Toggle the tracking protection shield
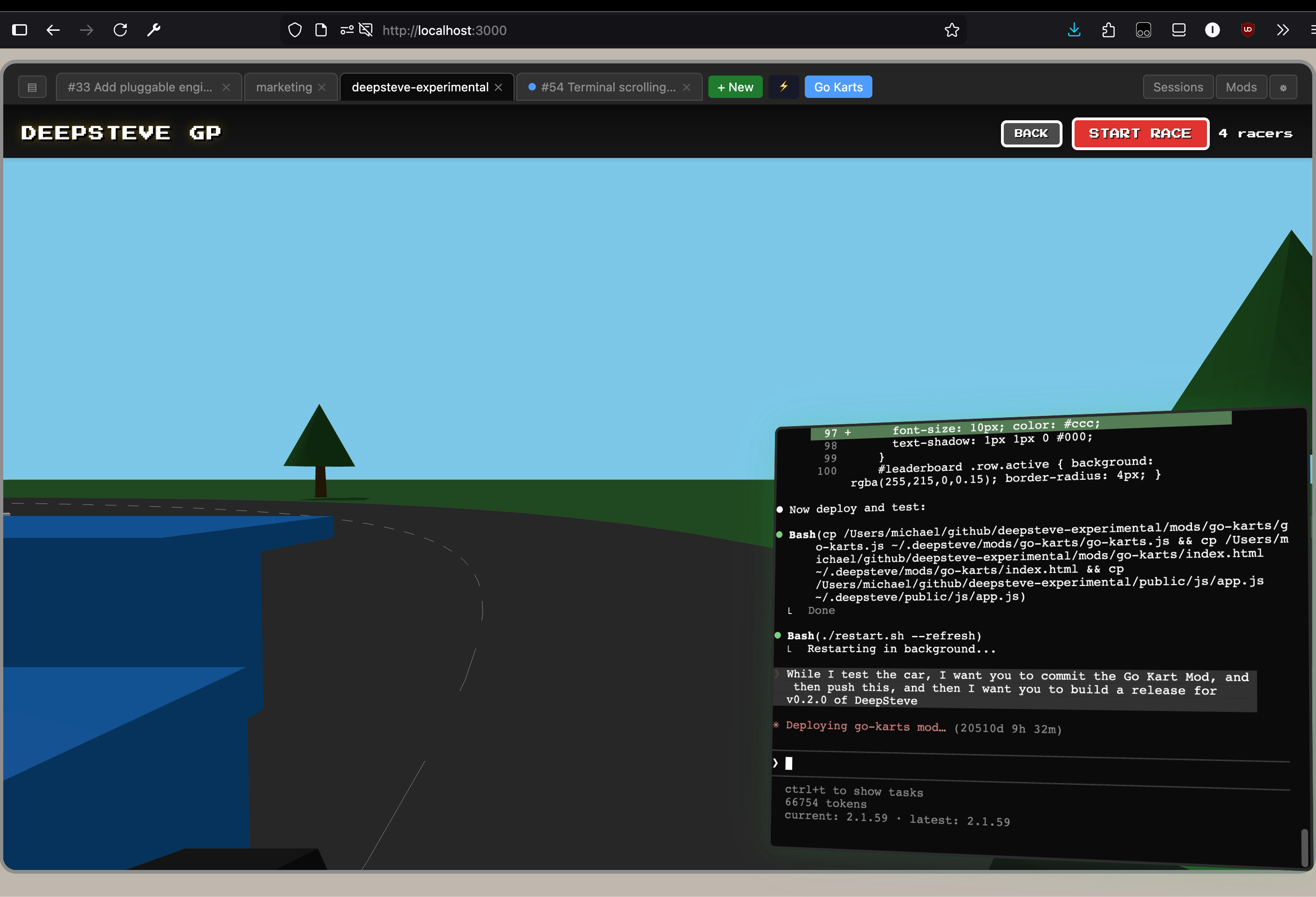Viewport: 1316px width, 897px height. pos(295,30)
